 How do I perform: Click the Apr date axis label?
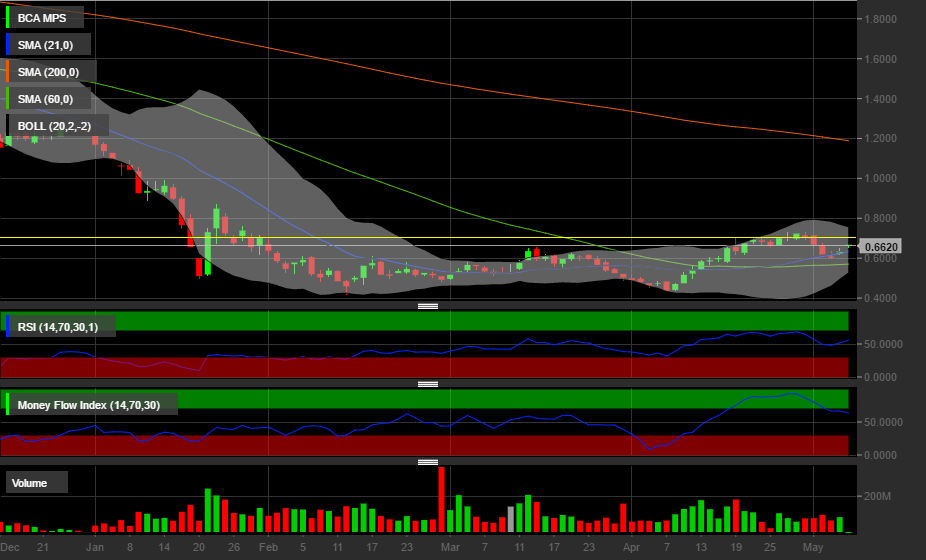(631, 547)
